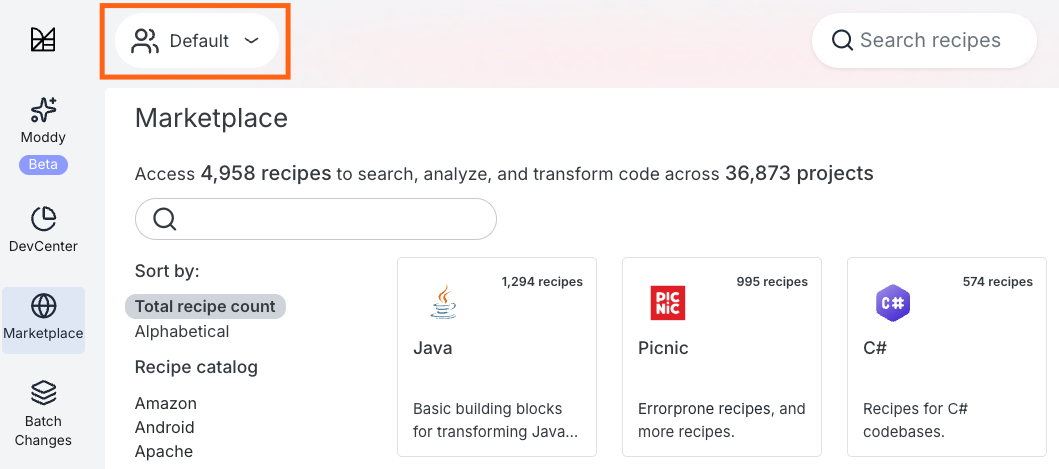The image size is (1059, 469).
Task: Sort by Total recipe count
Action: (x=205, y=307)
